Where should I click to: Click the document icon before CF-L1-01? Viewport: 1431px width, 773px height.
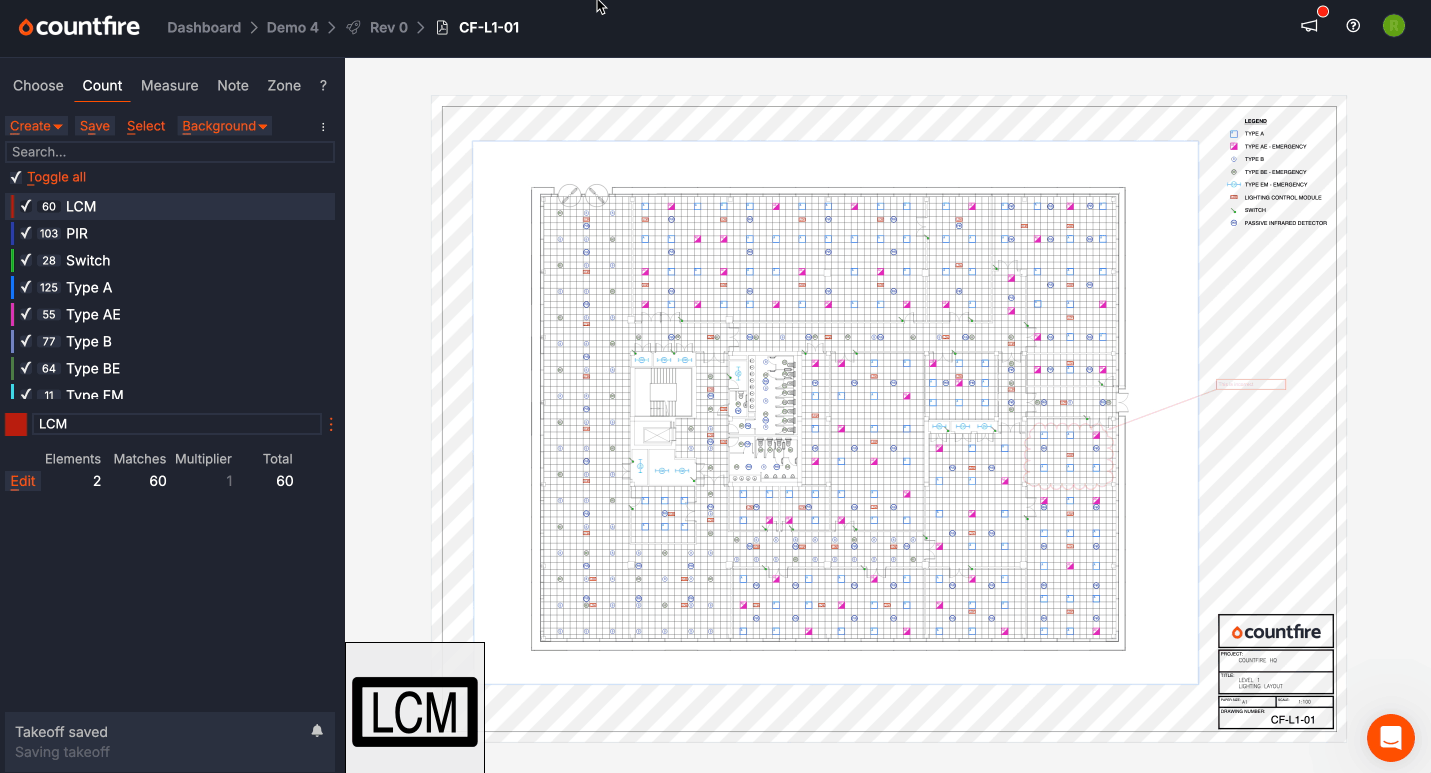[442, 27]
